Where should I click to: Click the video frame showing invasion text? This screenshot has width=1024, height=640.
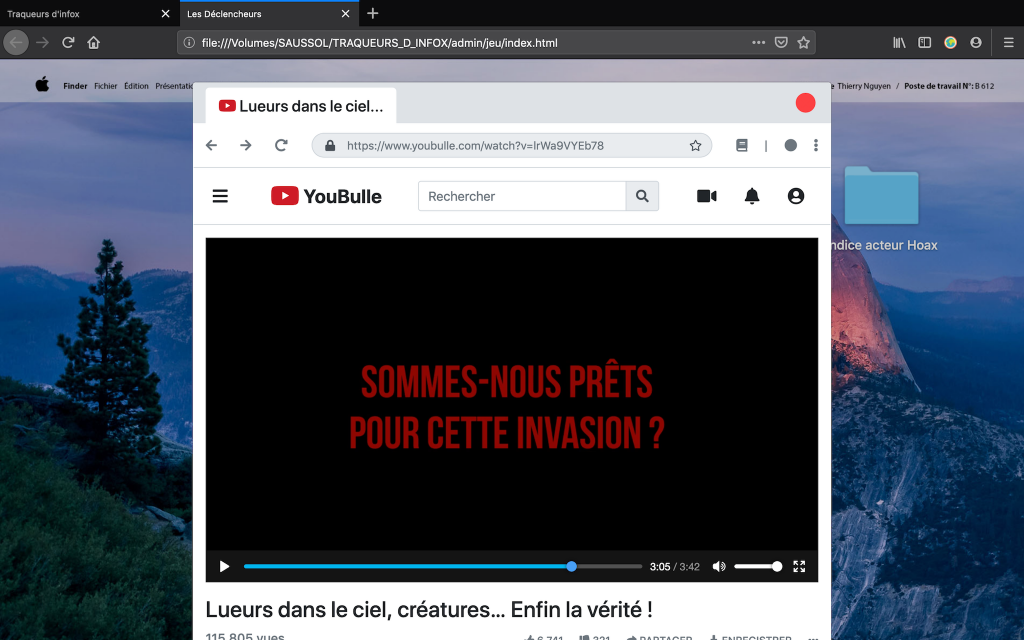[x=511, y=394]
